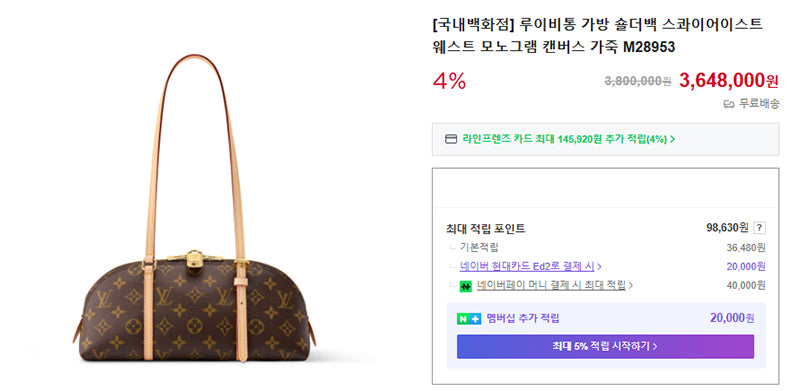Click the N+ membership badge icon

click(x=469, y=319)
